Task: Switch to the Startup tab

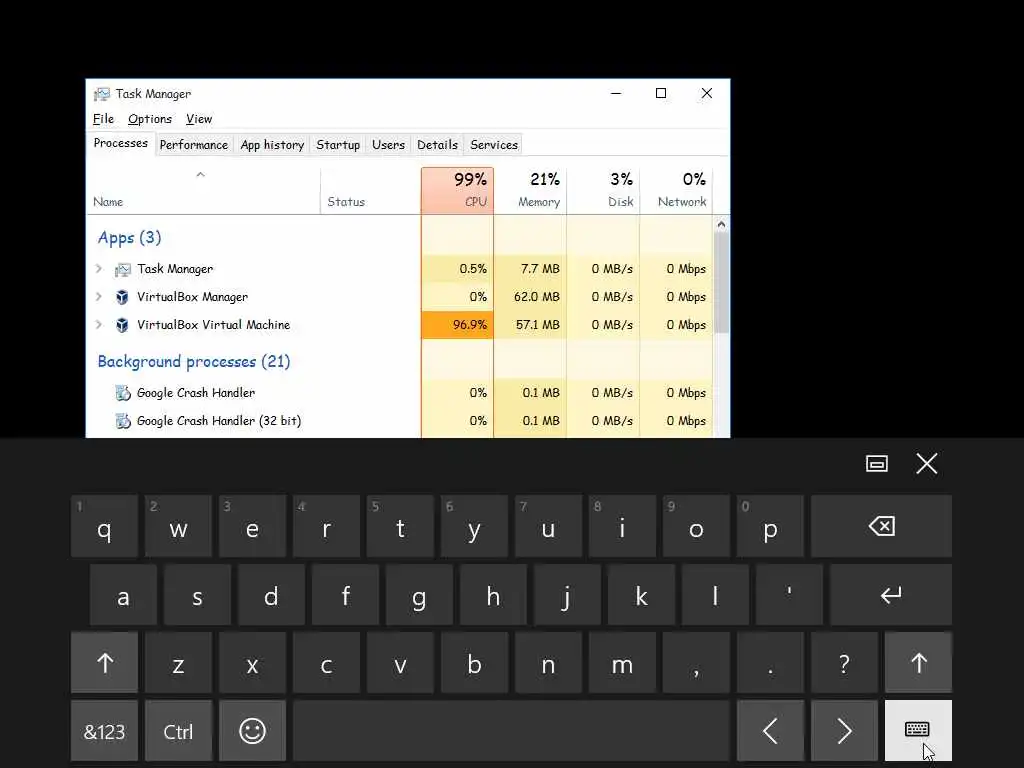Action: (x=338, y=145)
